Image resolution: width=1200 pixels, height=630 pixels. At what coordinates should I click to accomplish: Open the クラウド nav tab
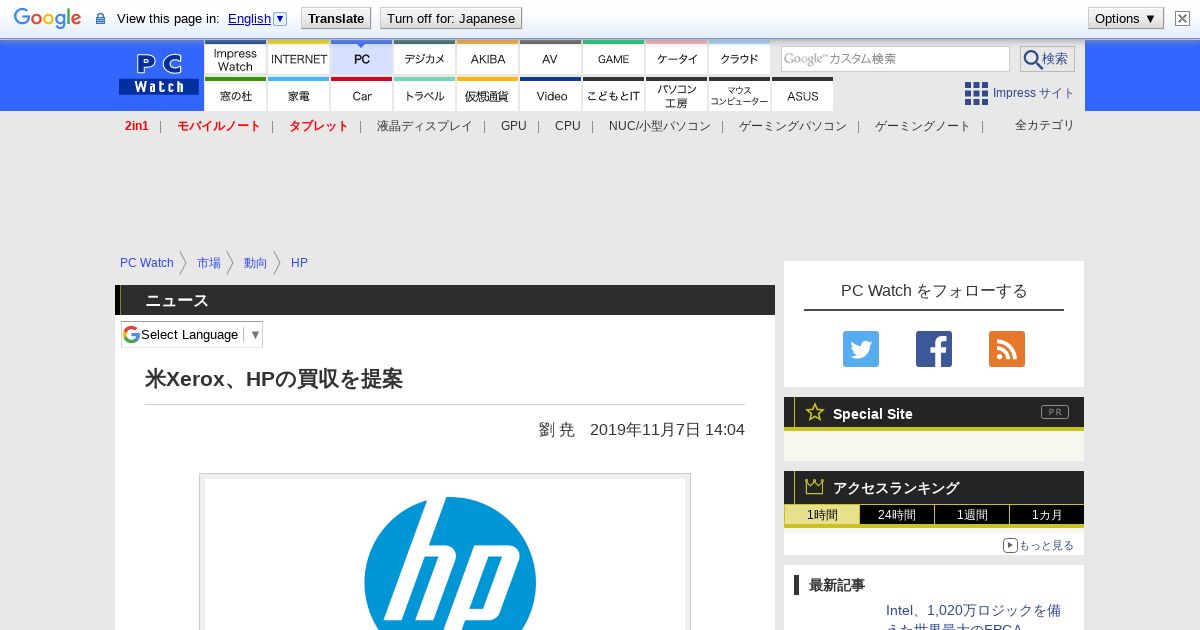tap(740, 59)
